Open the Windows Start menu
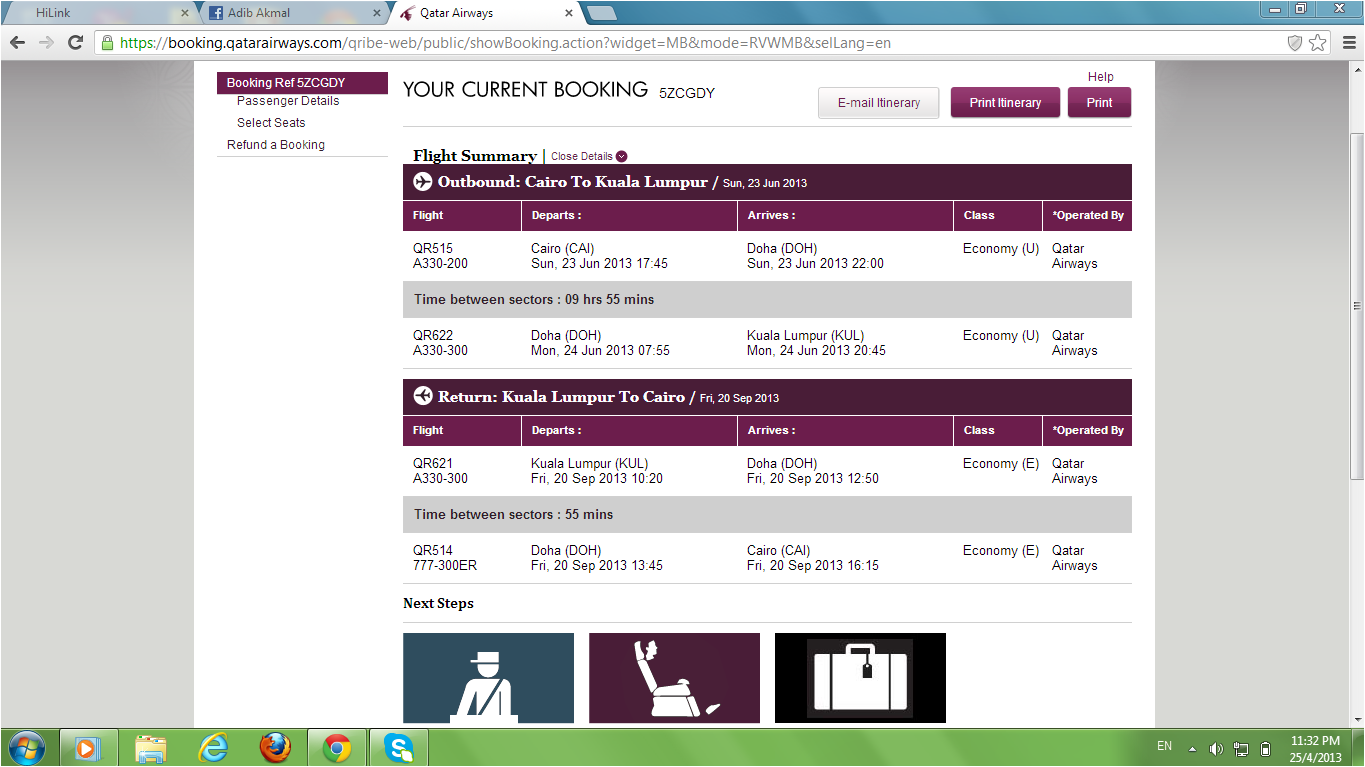The image size is (1365, 767). [x=26, y=748]
